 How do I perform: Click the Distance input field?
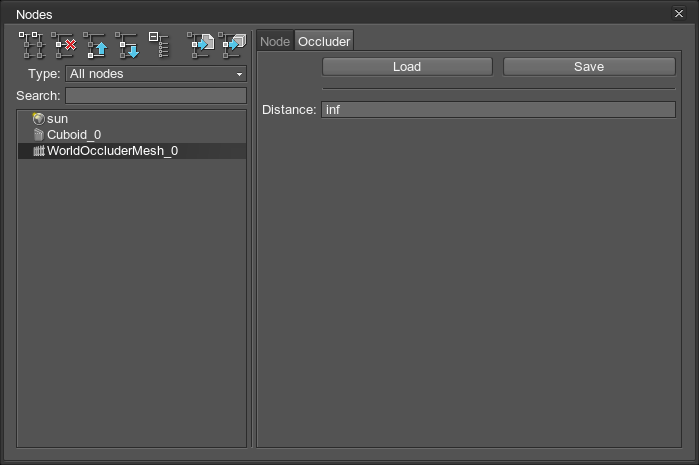(498, 109)
